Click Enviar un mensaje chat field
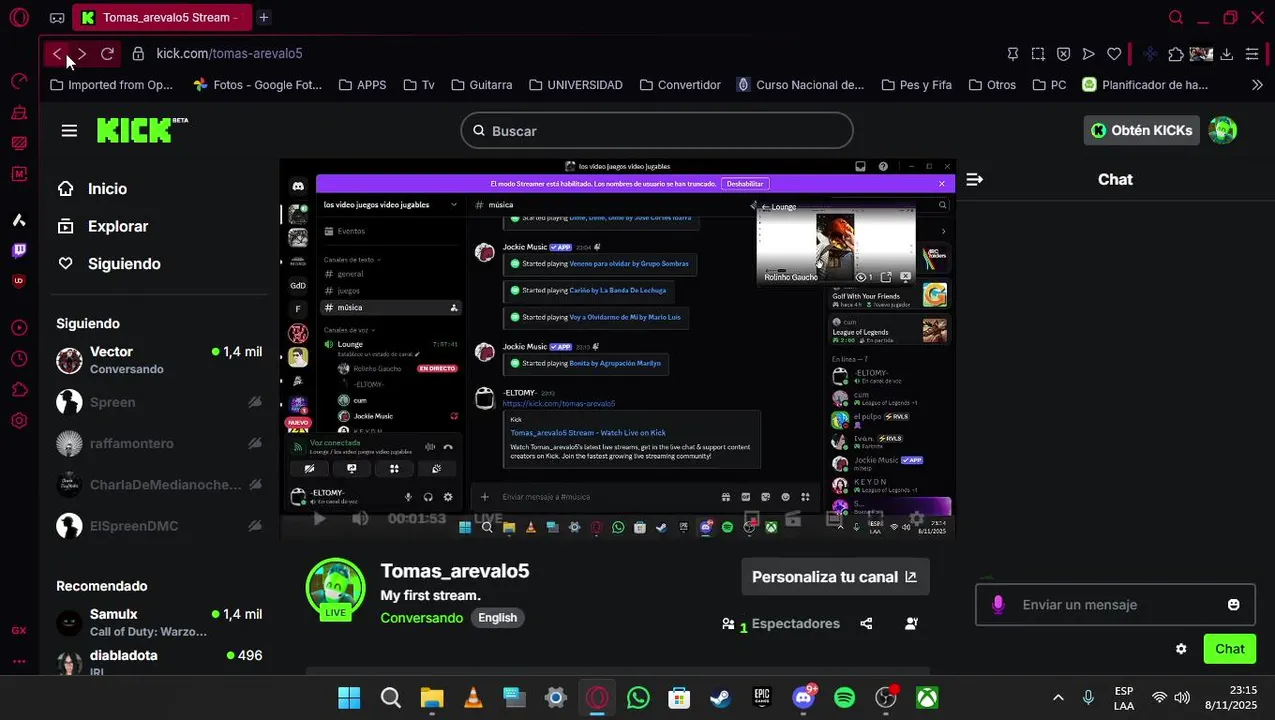 click(x=1115, y=605)
